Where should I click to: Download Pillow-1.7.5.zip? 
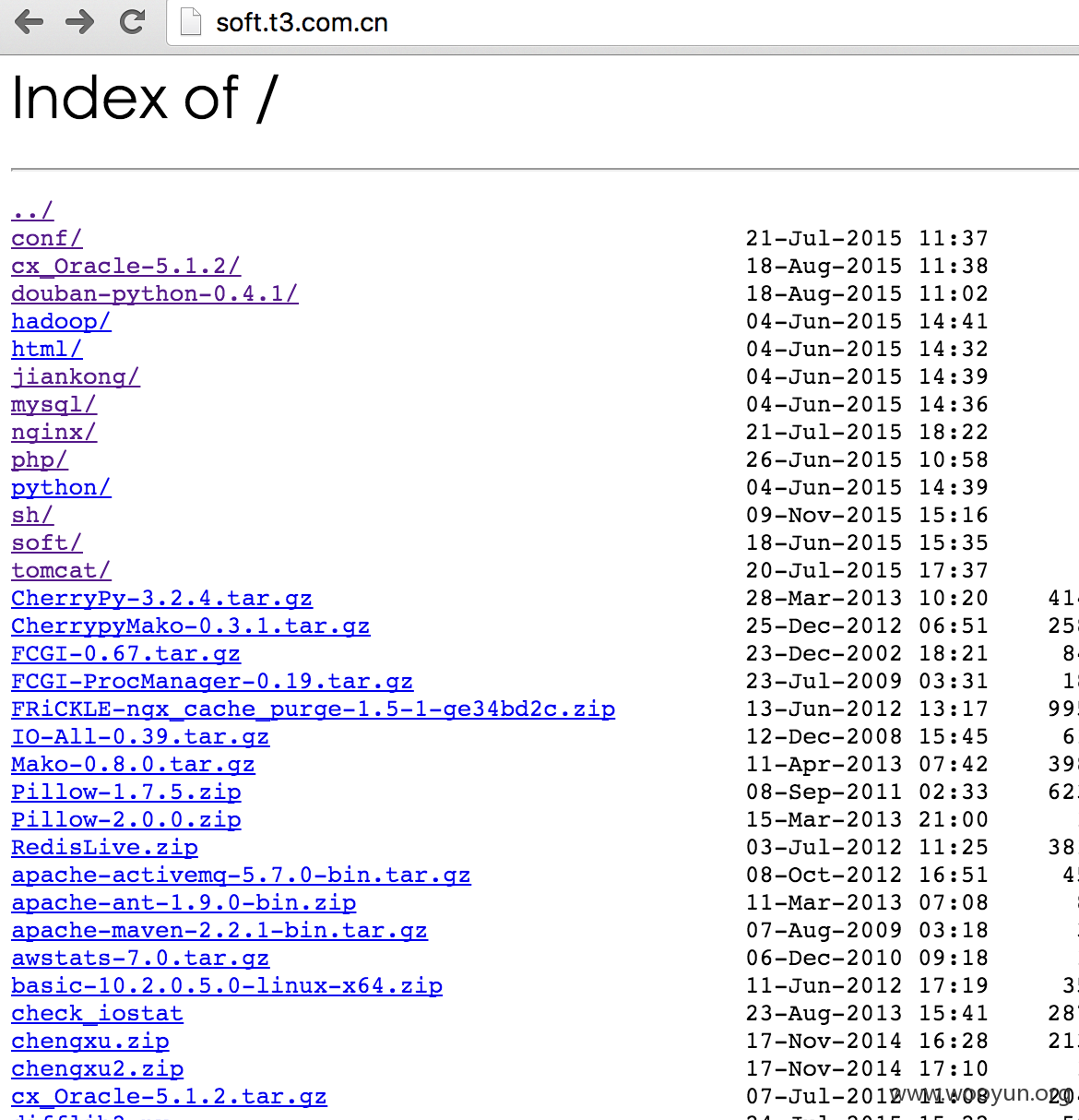(x=125, y=792)
